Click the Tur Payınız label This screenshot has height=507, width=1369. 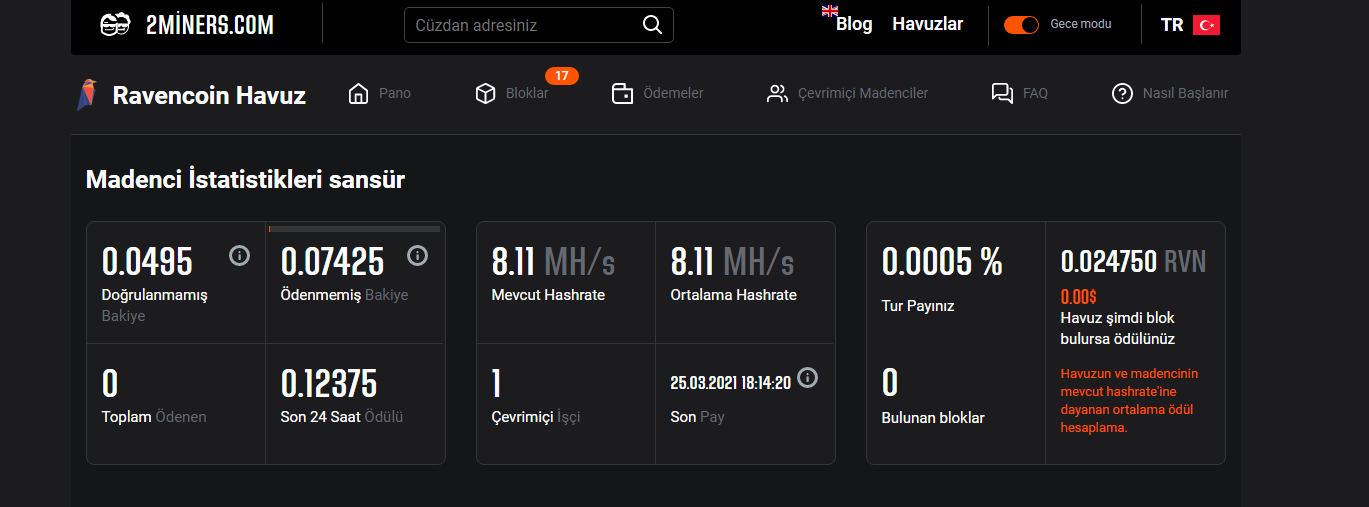(x=918, y=306)
